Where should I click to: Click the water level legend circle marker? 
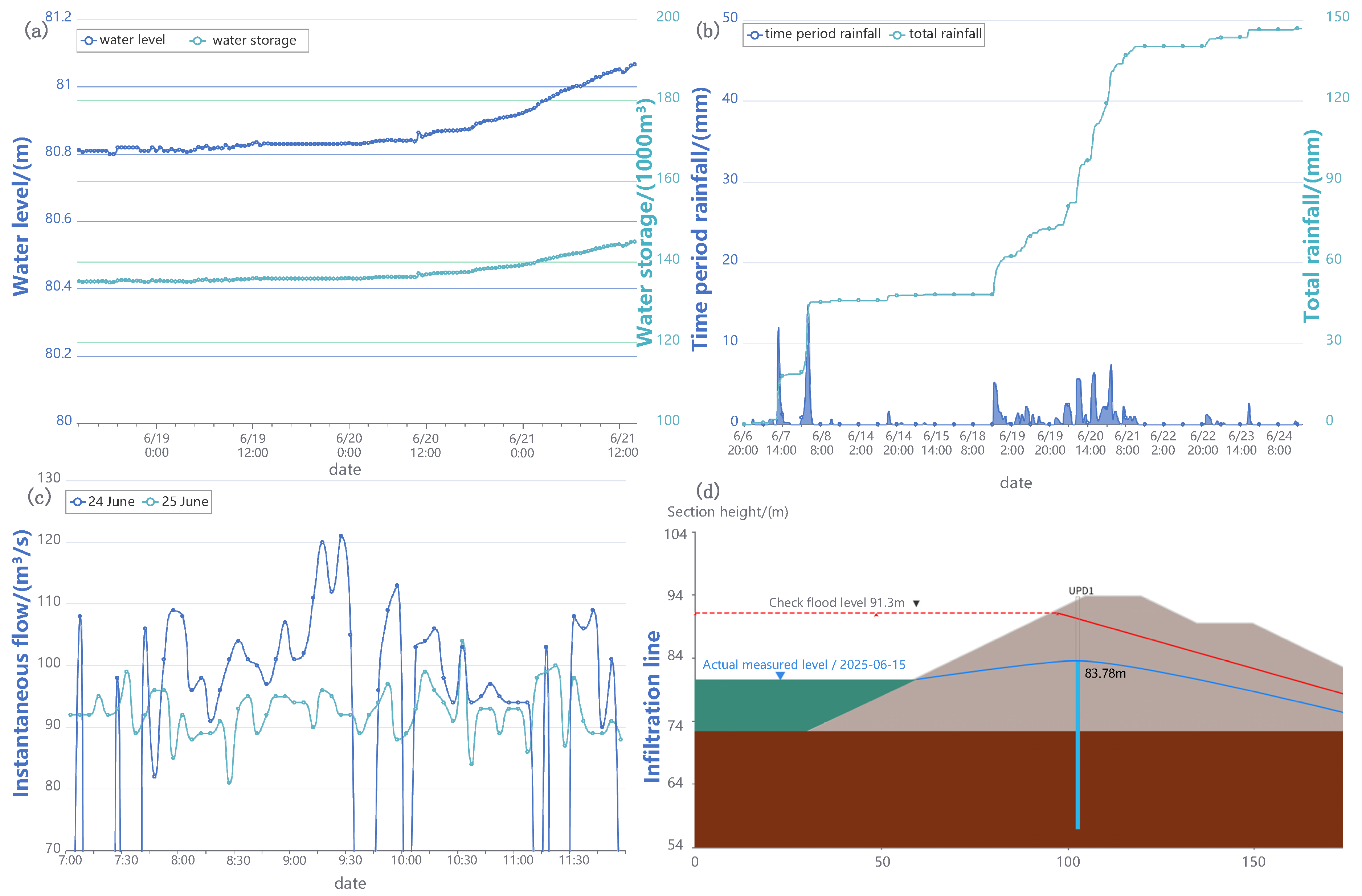[x=89, y=41]
